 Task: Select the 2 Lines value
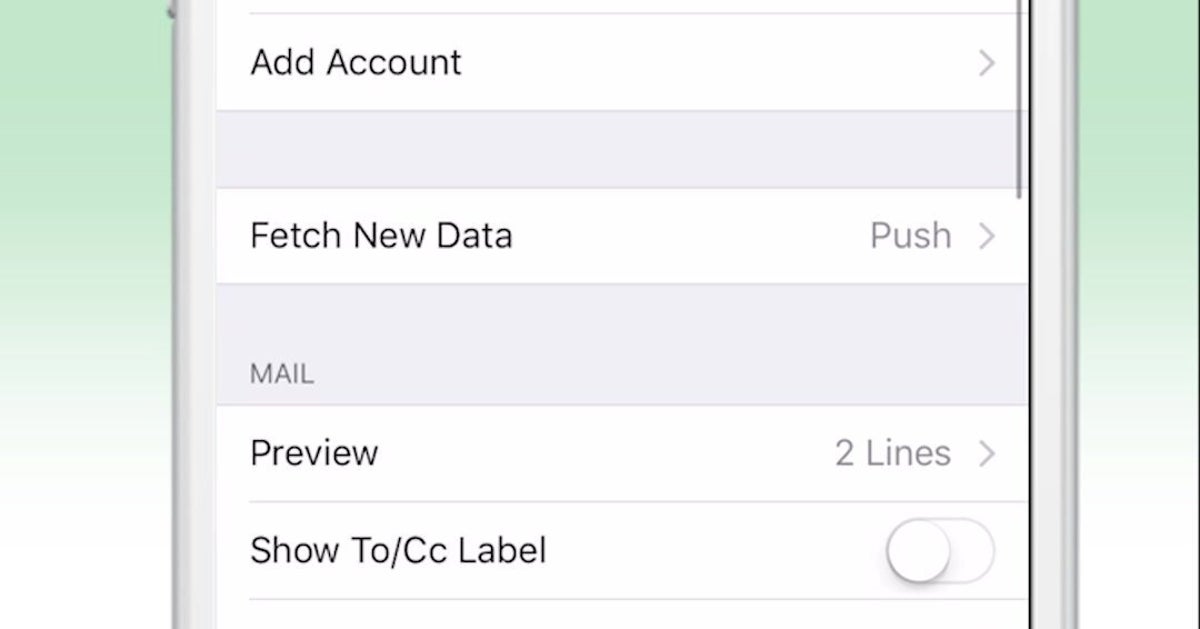click(892, 454)
